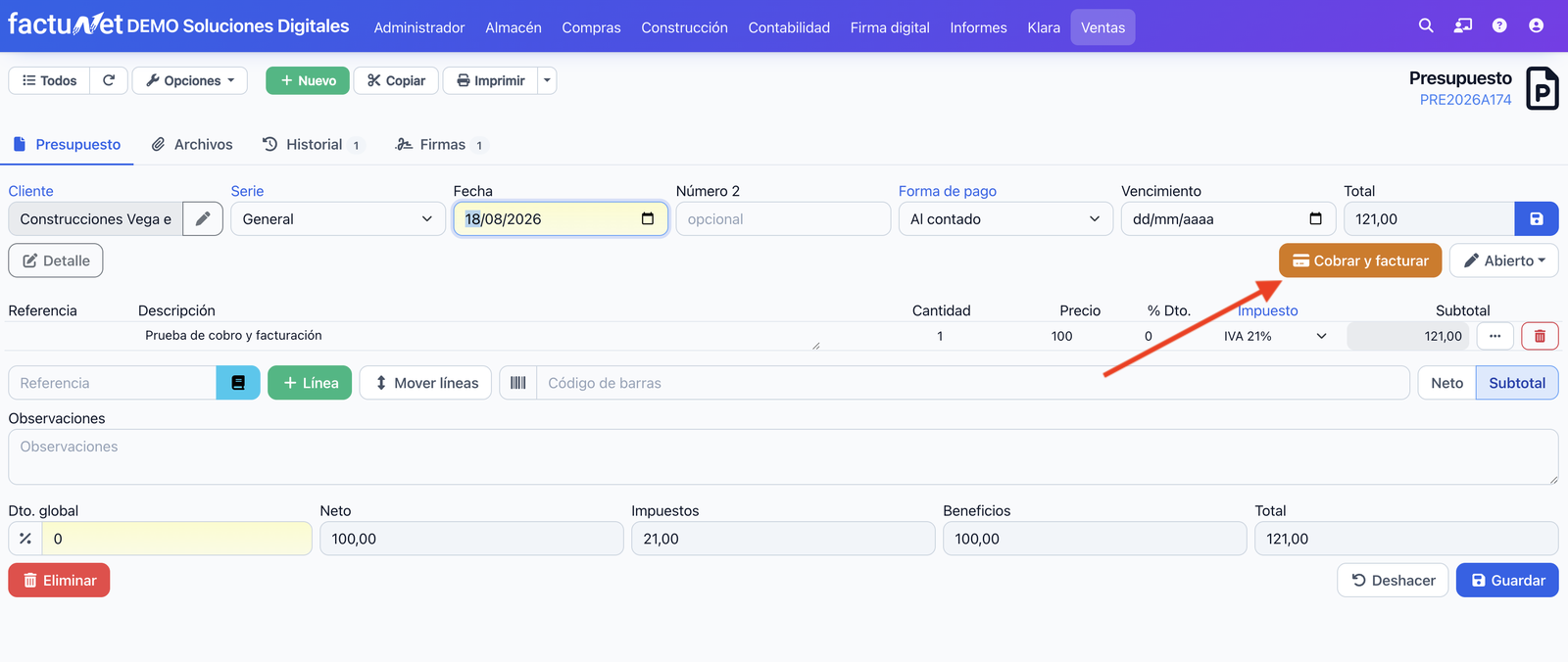Image resolution: width=1568 pixels, height=662 pixels.
Task: Open the product catalog book icon
Action: (238, 383)
